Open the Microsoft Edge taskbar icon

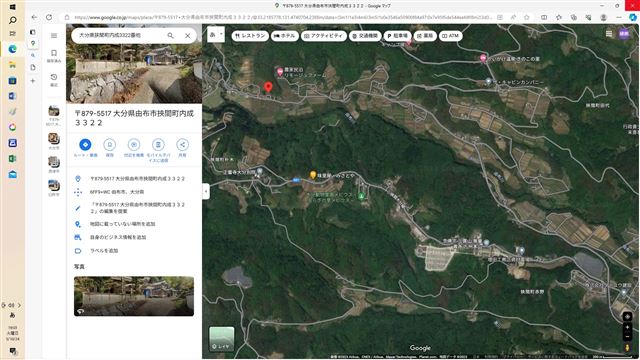pos(13,49)
